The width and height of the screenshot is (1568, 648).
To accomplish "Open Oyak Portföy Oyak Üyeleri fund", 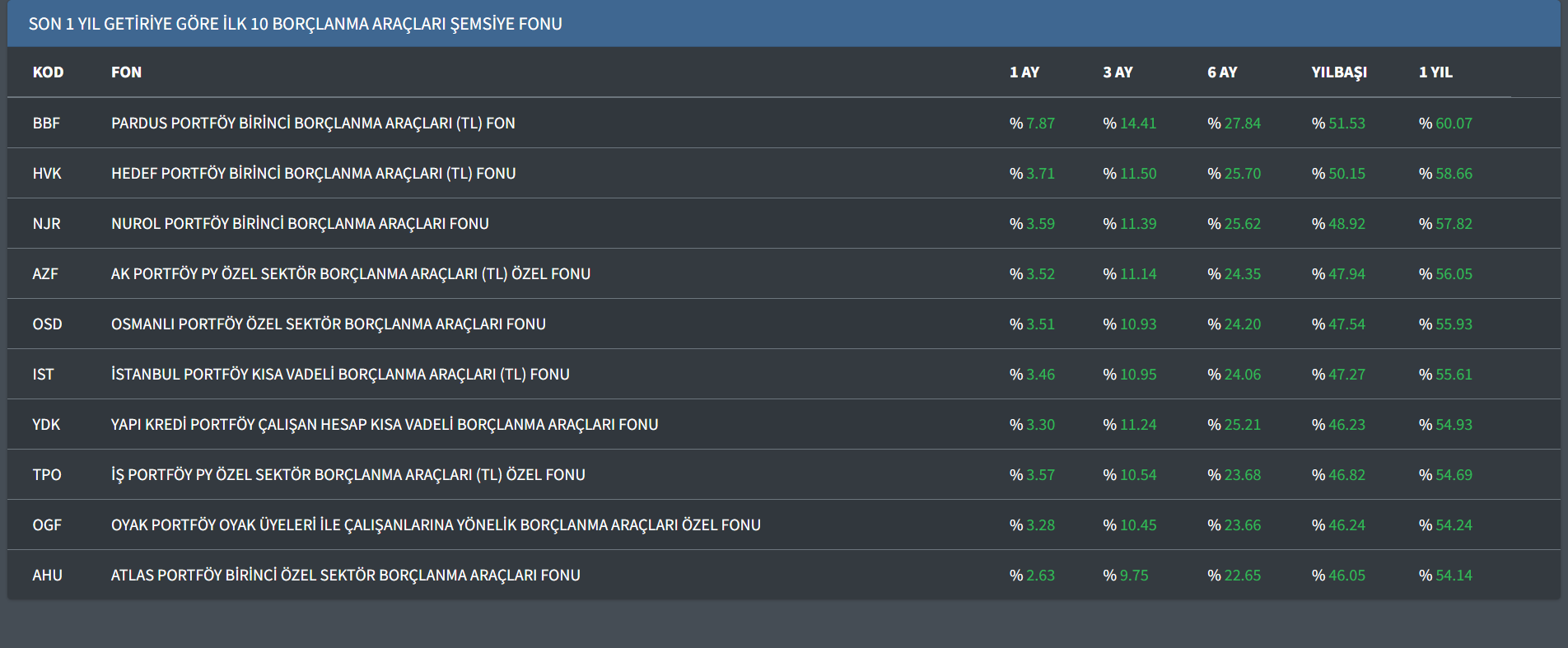I will (x=436, y=525).
